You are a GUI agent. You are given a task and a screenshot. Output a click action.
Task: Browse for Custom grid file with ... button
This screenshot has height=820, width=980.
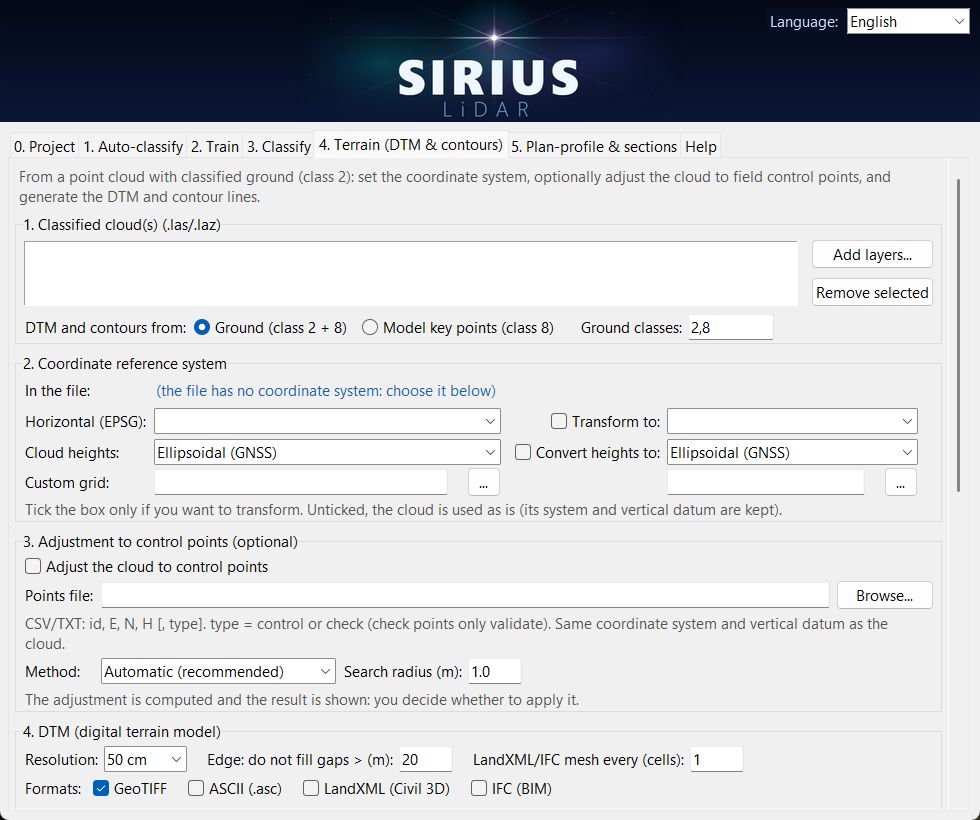pyautogui.click(x=483, y=482)
